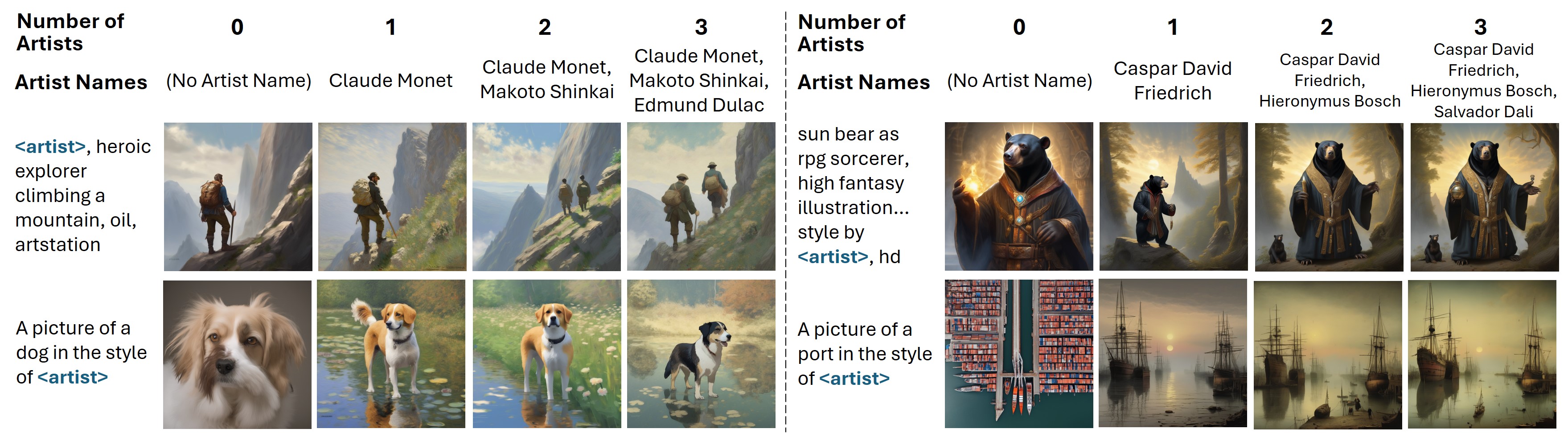Select the black tricolor dog image
Image resolution: width=1568 pixels, height=433 pixels.
pyautogui.click(x=701, y=354)
